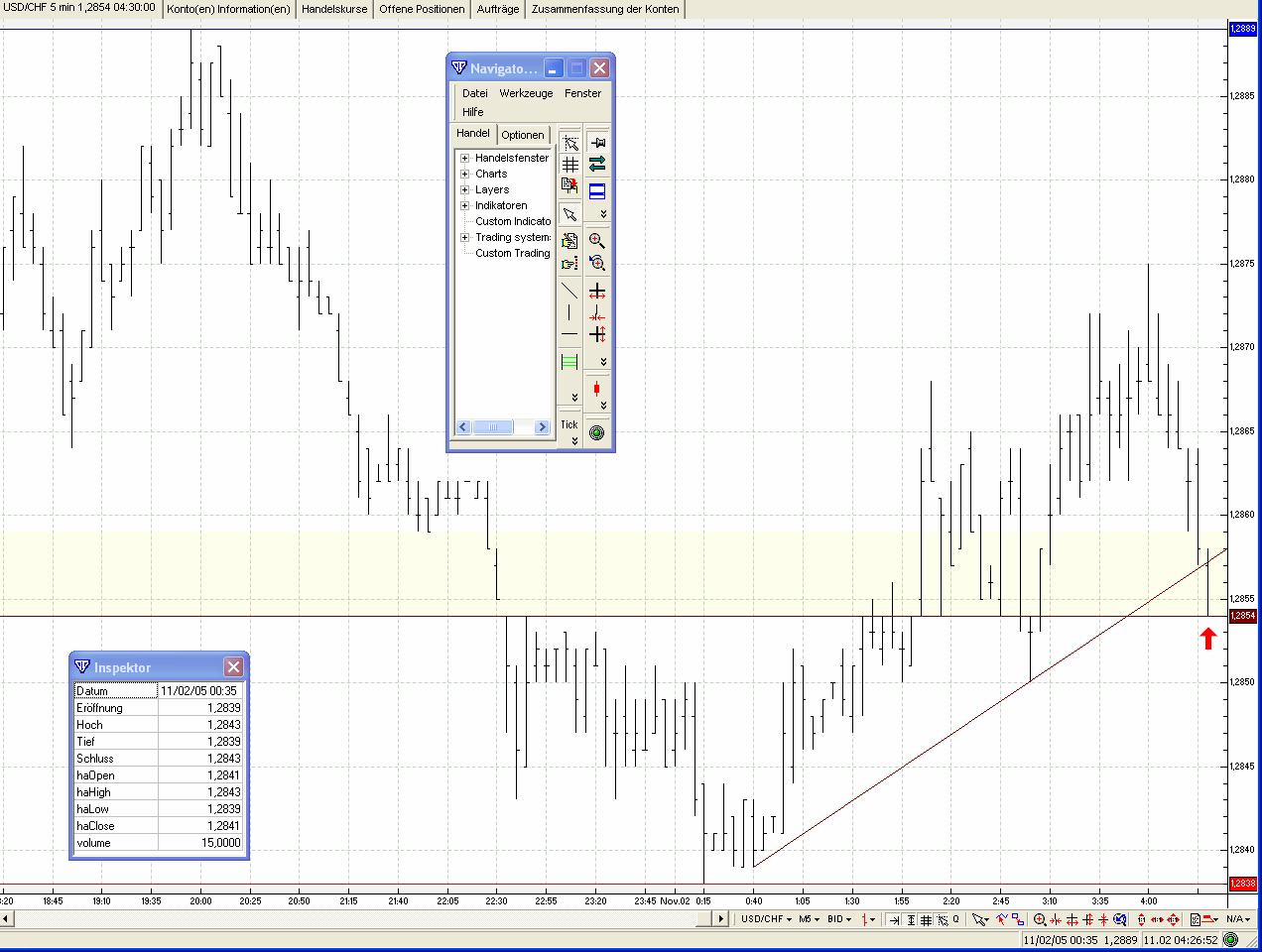Viewport: 1262px width, 952px height.
Task: Expand the Handelsfenster tree node
Action: [x=464, y=158]
